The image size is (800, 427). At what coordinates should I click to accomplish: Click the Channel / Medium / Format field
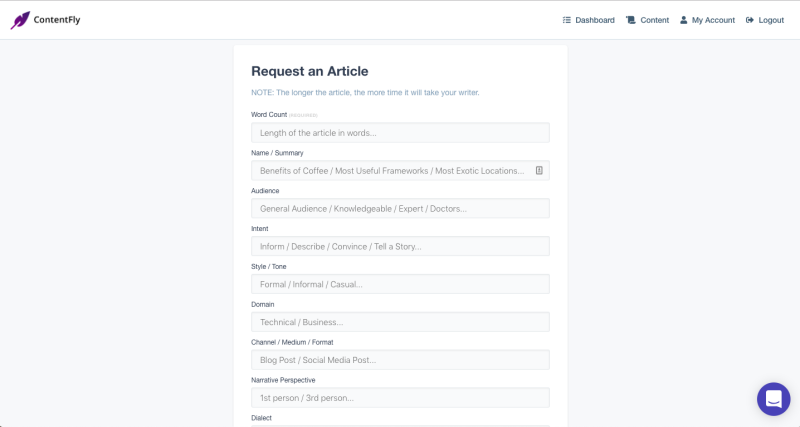pyautogui.click(x=400, y=360)
